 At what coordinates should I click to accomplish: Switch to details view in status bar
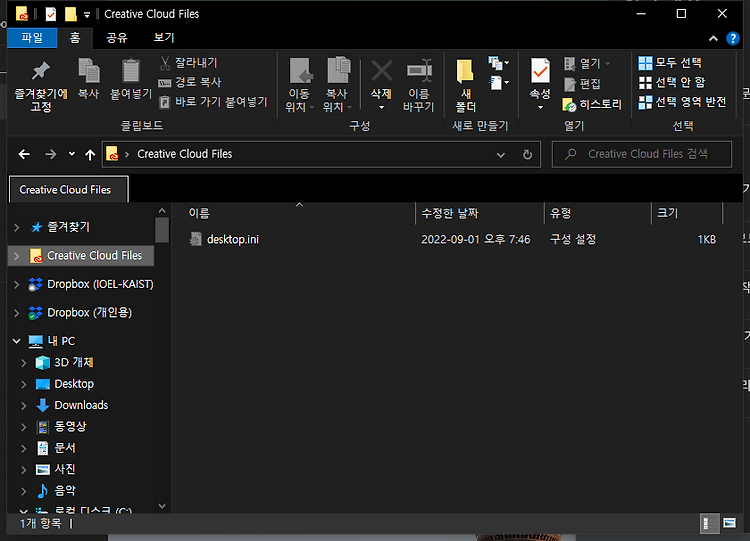709,524
